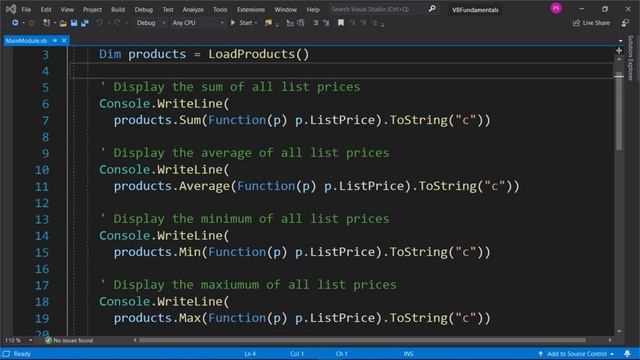Close the MainModule.vb tab

coord(64,40)
